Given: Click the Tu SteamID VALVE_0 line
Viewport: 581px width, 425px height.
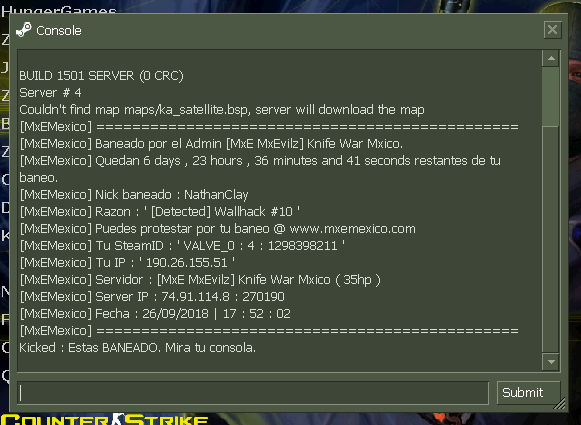Looking at the screenshot, I should 182,246.
